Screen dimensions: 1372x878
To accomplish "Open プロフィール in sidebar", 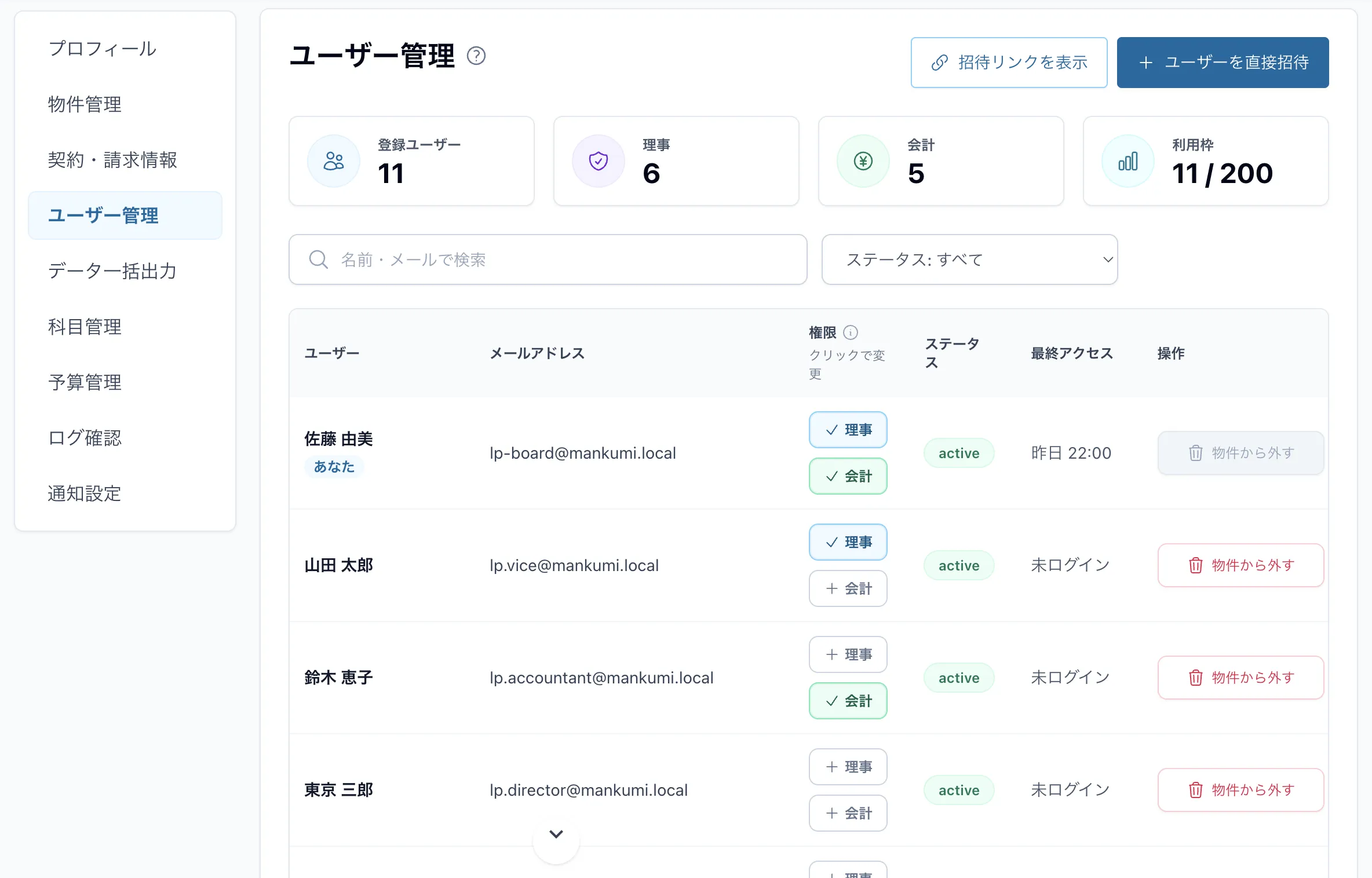I will coord(125,49).
